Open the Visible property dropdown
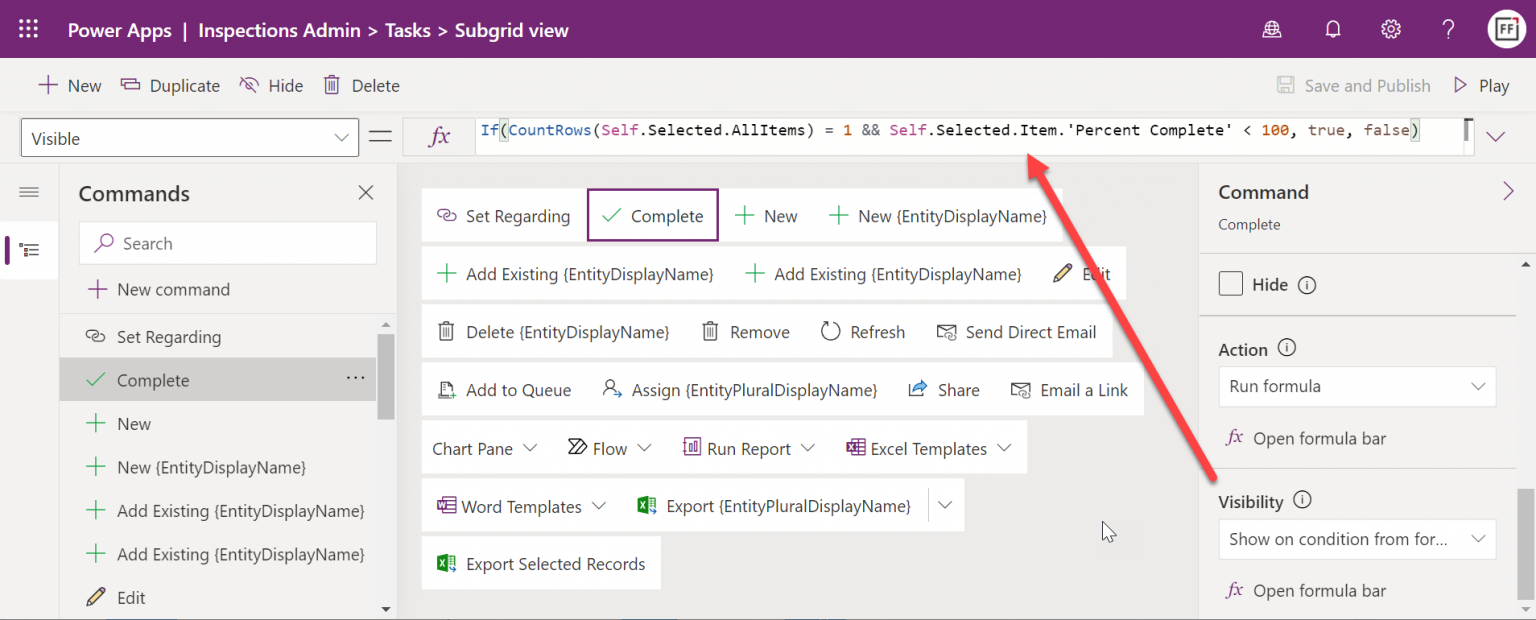Viewport: 1536px width, 620px height. tap(190, 138)
